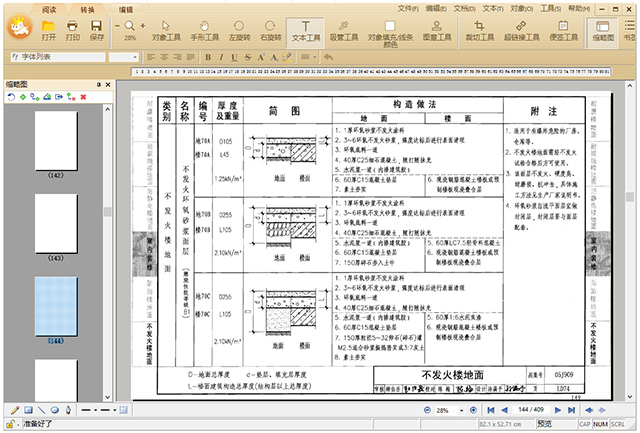Switch to the 转换 tab
640x433 pixels.
tap(87, 9)
